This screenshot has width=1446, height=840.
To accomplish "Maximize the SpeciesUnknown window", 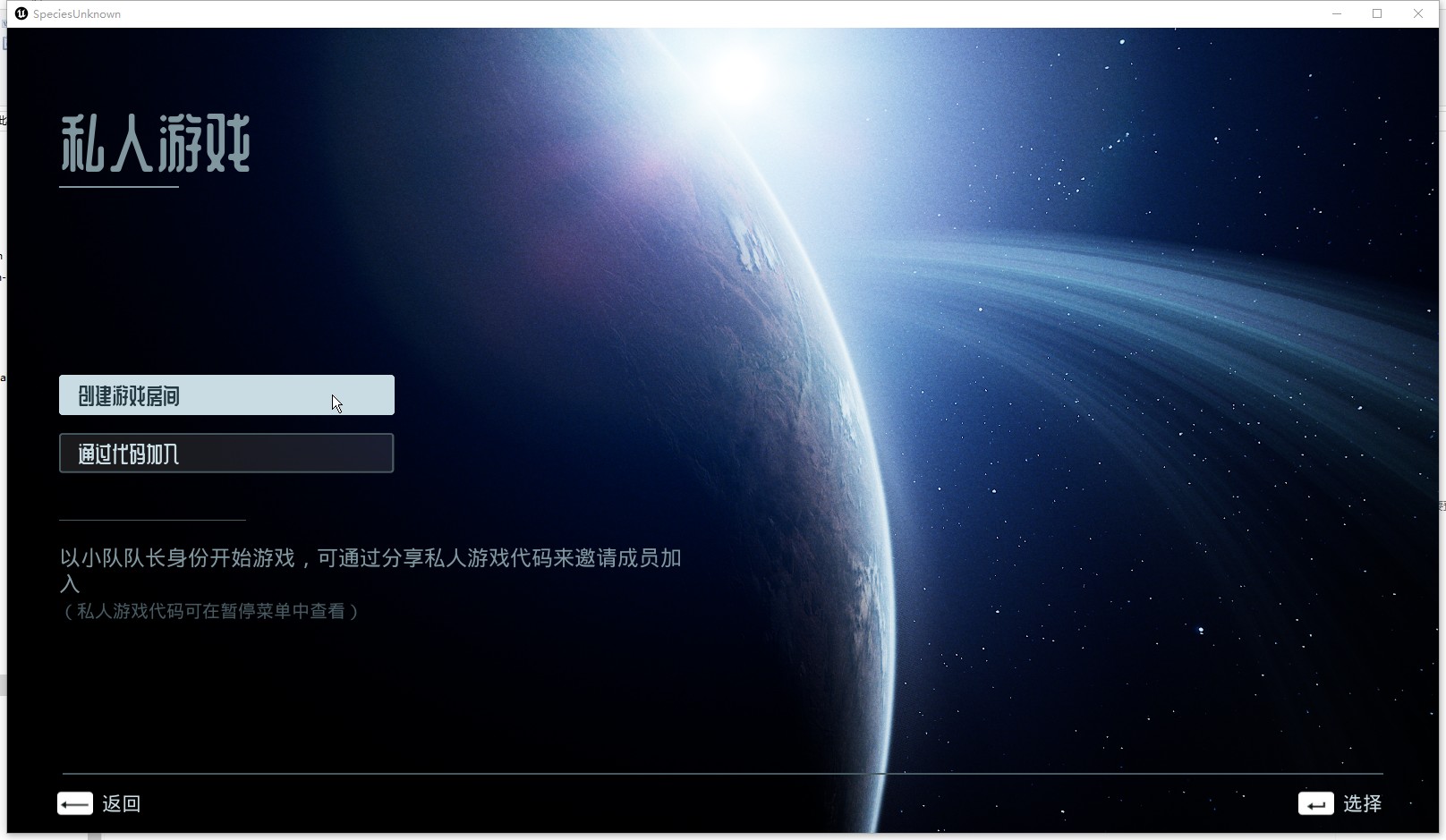I will point(1377,13).
